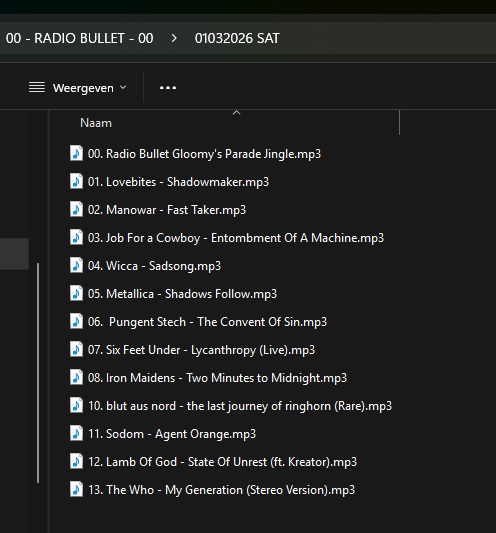The image size is (496, 533).
Task: Select '08. Iron Maidens - Two Minutes to Midnight.mp3'
Action: 218,378
